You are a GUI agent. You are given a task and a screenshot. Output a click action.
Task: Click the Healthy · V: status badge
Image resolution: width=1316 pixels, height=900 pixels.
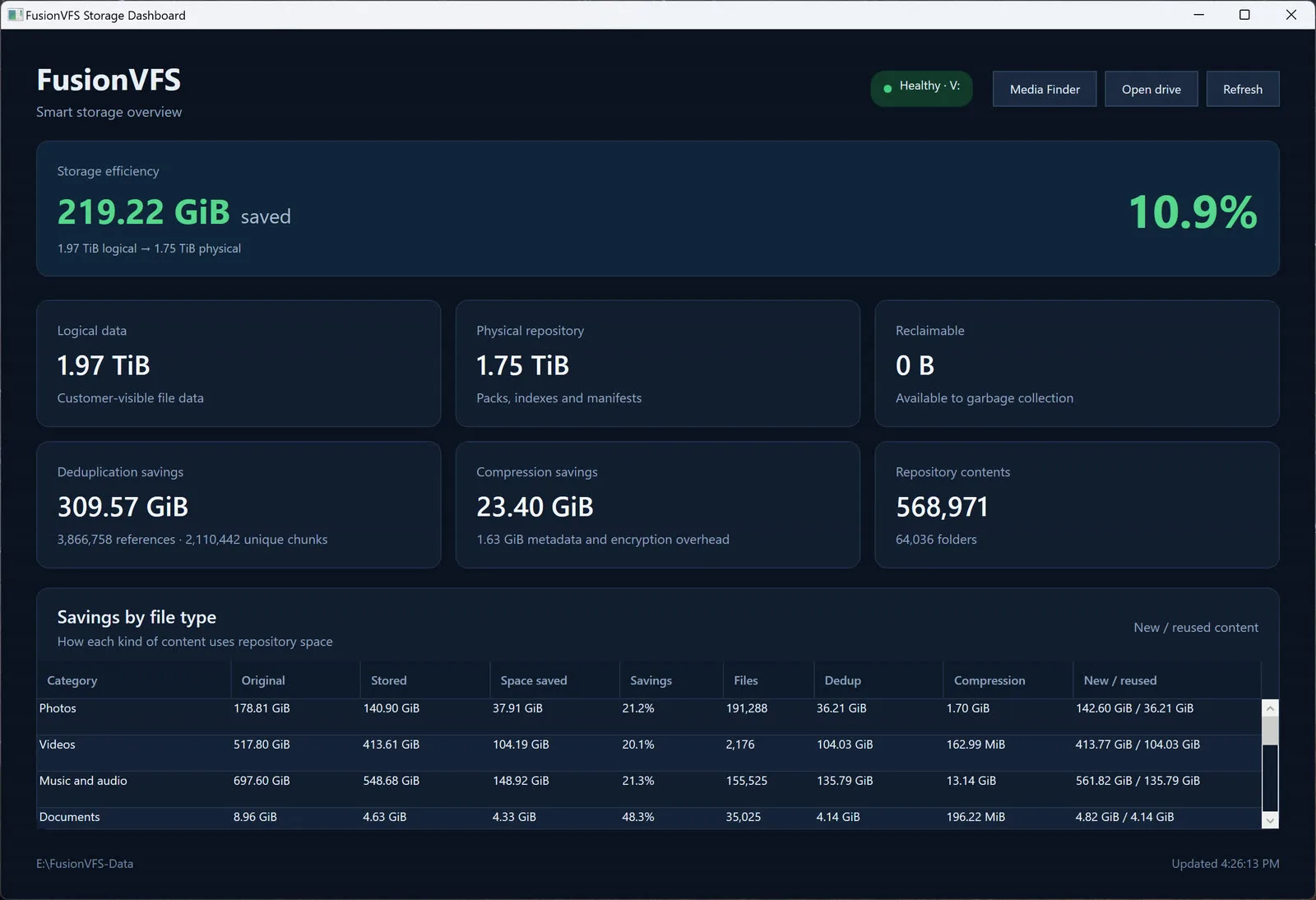[x=921, y=88]
